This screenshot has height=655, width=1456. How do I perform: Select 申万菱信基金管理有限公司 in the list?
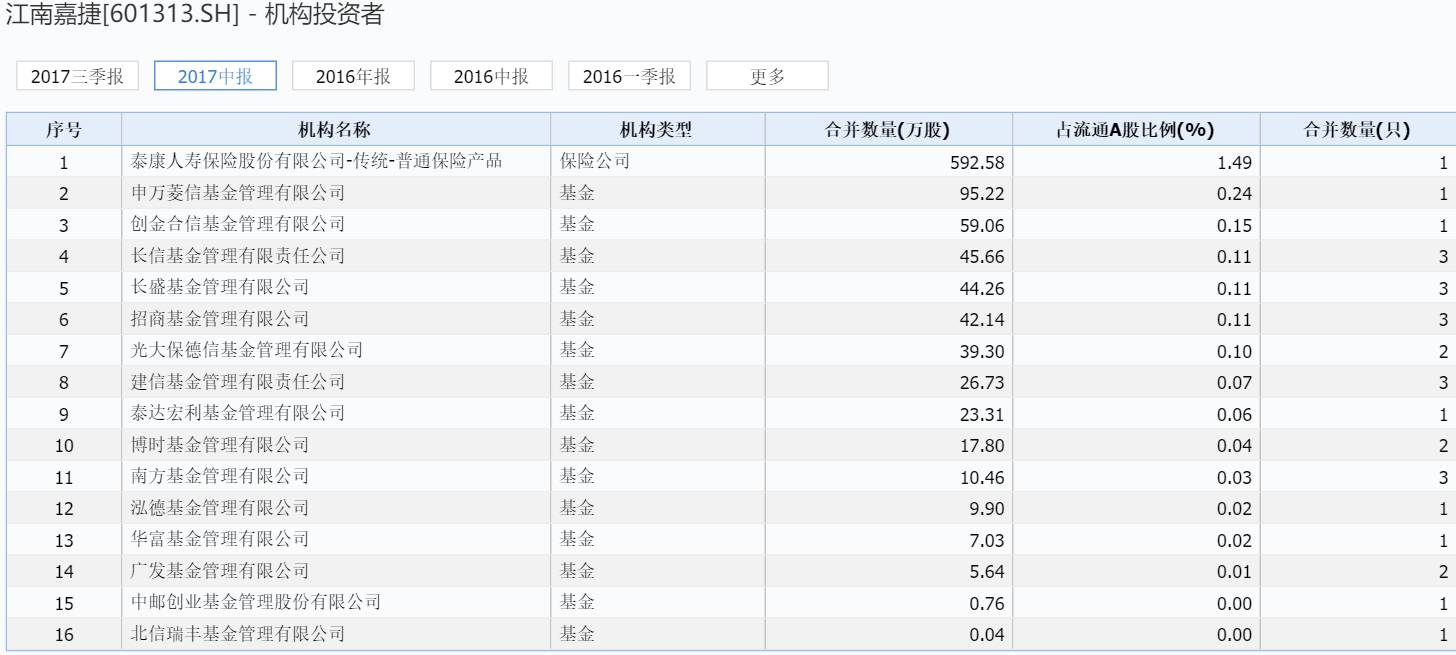(238, 193)
